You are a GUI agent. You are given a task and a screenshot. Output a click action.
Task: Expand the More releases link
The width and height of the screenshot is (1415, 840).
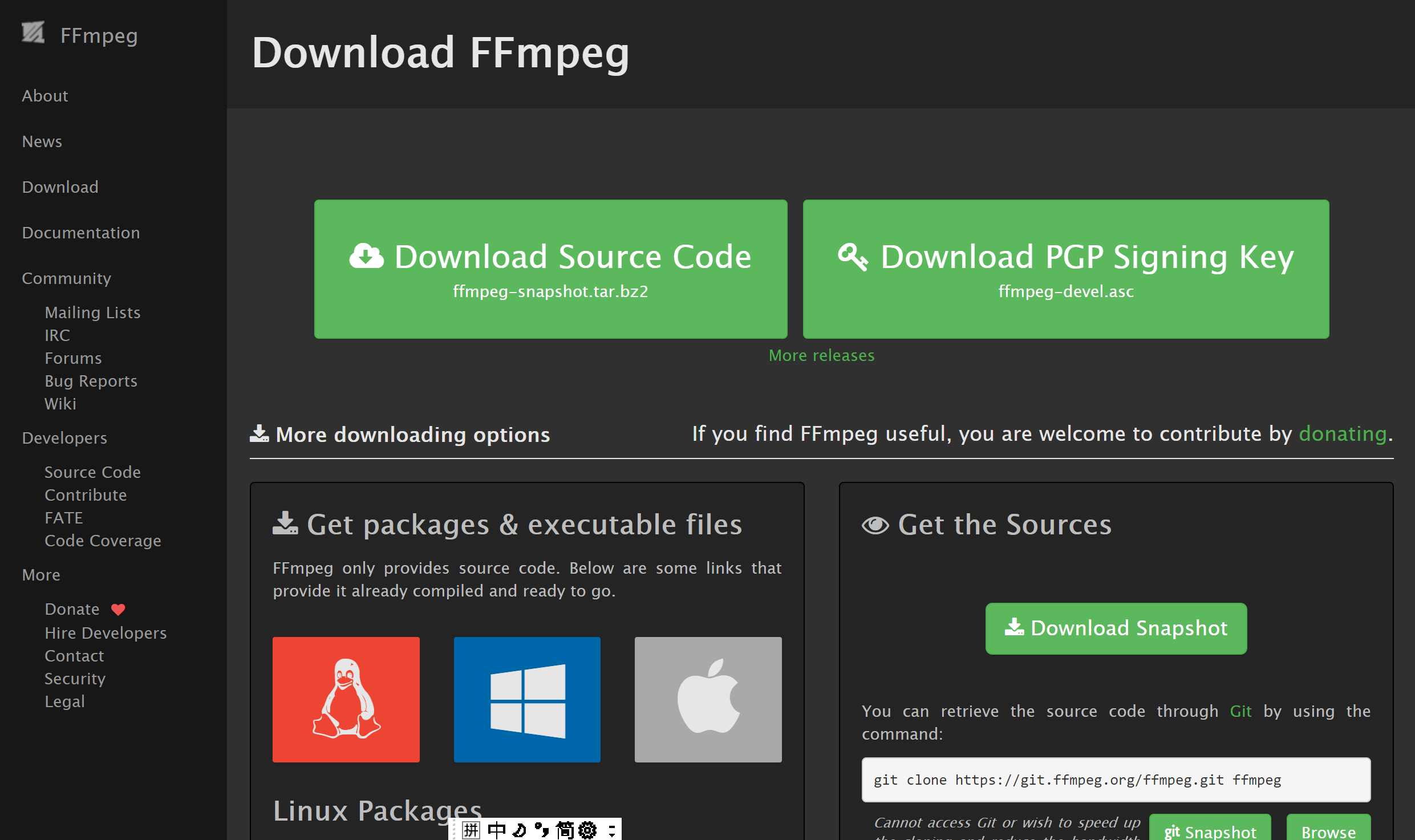[821, 355]
